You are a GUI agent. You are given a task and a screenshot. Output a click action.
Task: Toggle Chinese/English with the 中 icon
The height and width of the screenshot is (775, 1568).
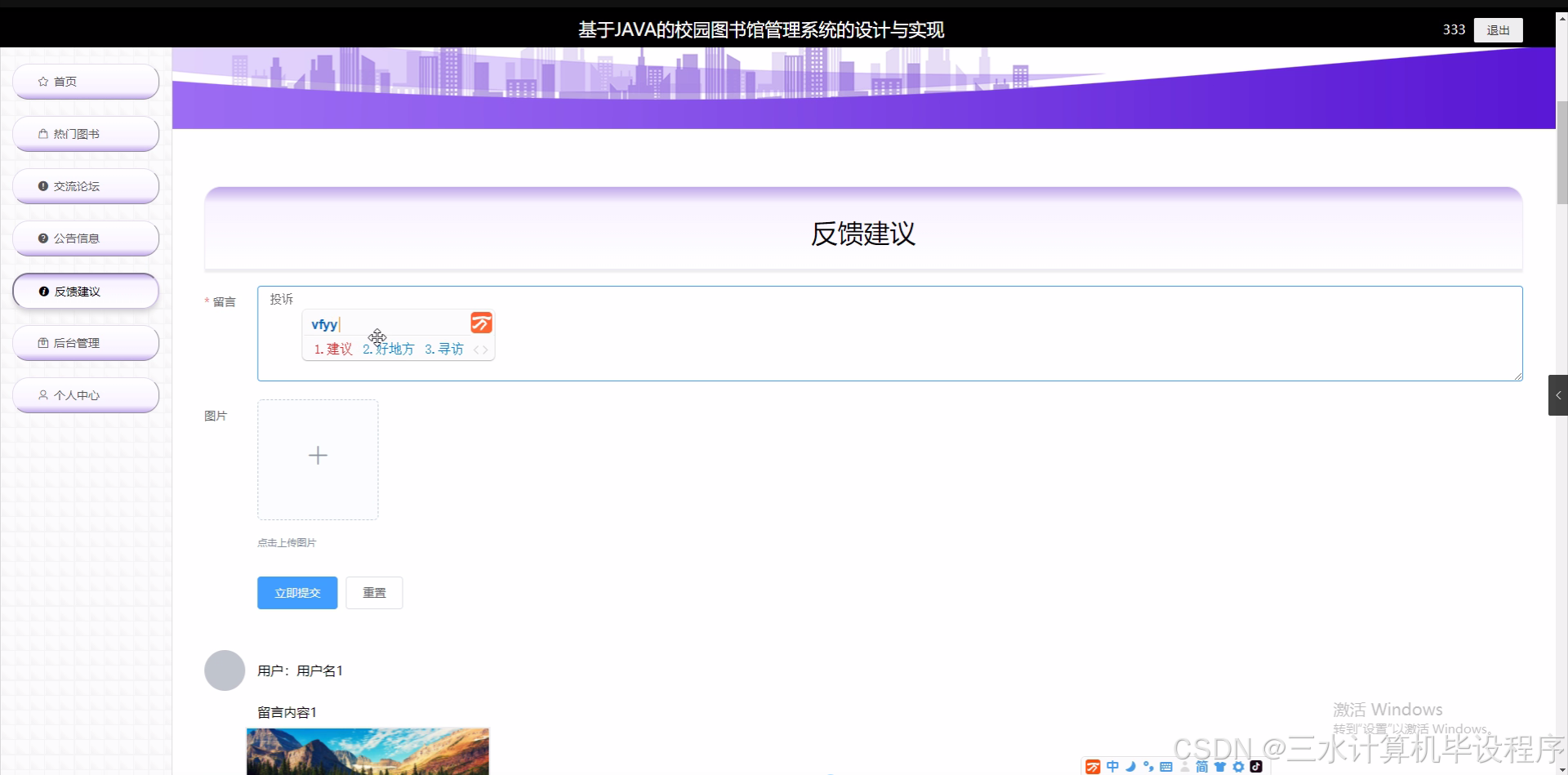click(1113, 766)
